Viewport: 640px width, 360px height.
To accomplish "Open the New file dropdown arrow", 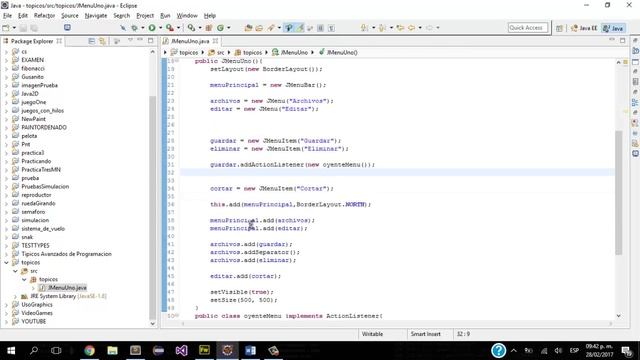I will [14, 28].
